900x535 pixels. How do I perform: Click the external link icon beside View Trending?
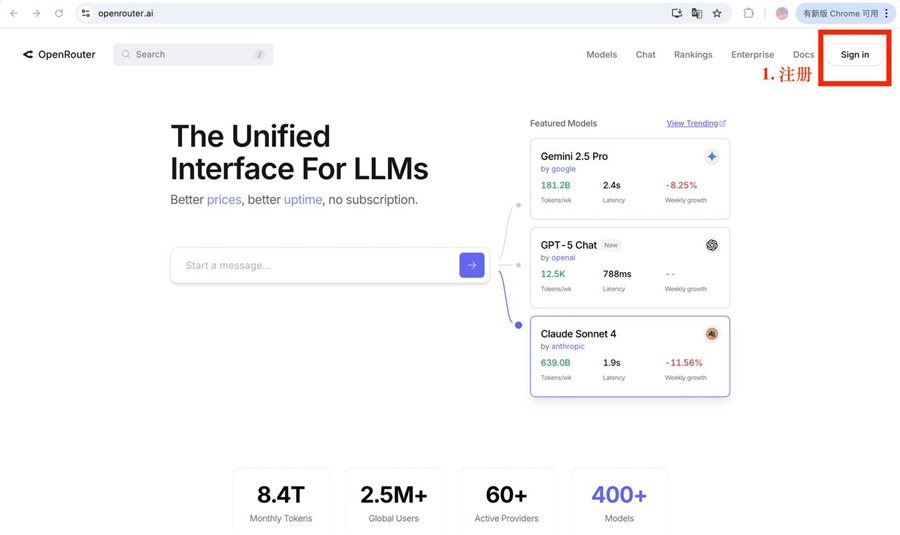723,123
